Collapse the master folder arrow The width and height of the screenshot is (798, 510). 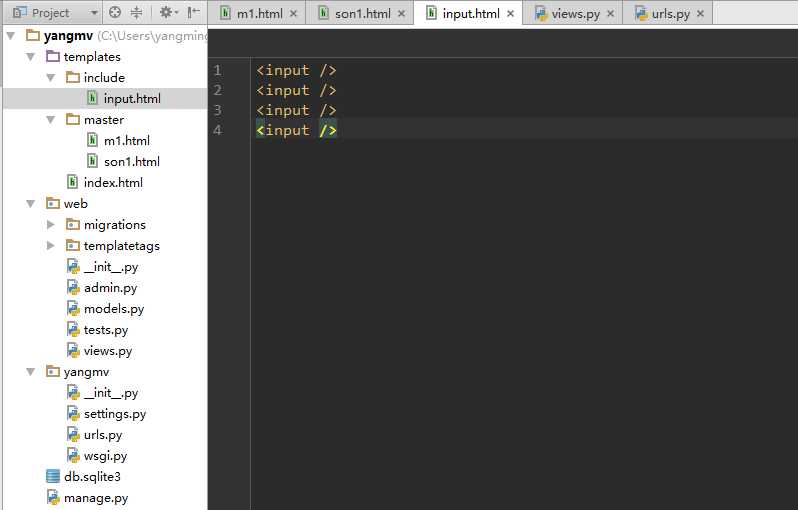(x=50, y=120)
